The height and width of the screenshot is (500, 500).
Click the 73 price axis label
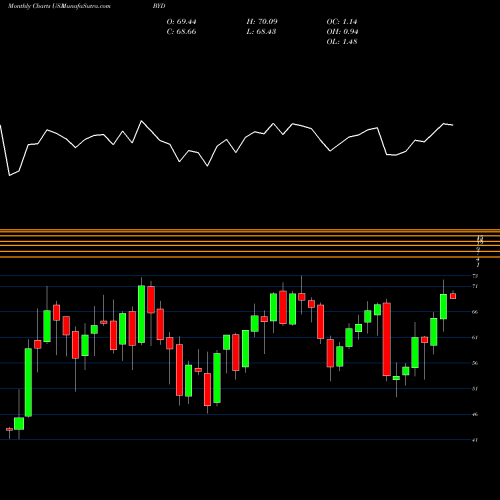click(x=475, y=276)
